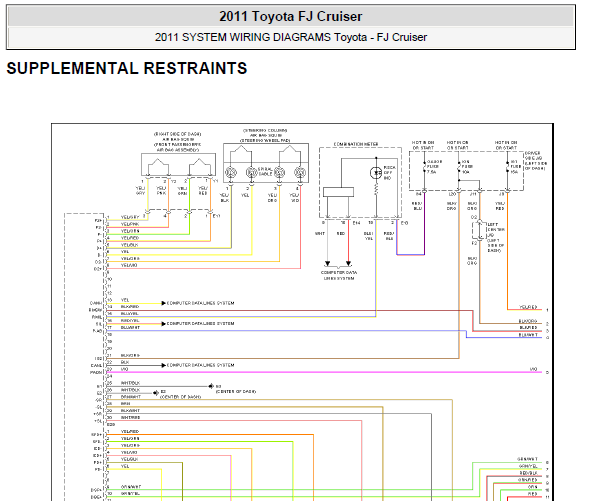Select '2011 SYSTEM WIRING DIAGRAMS Toyota - FJ Cruiser' subtitle
The height and width of the screenshot is (501, 606).
[291, 37]
